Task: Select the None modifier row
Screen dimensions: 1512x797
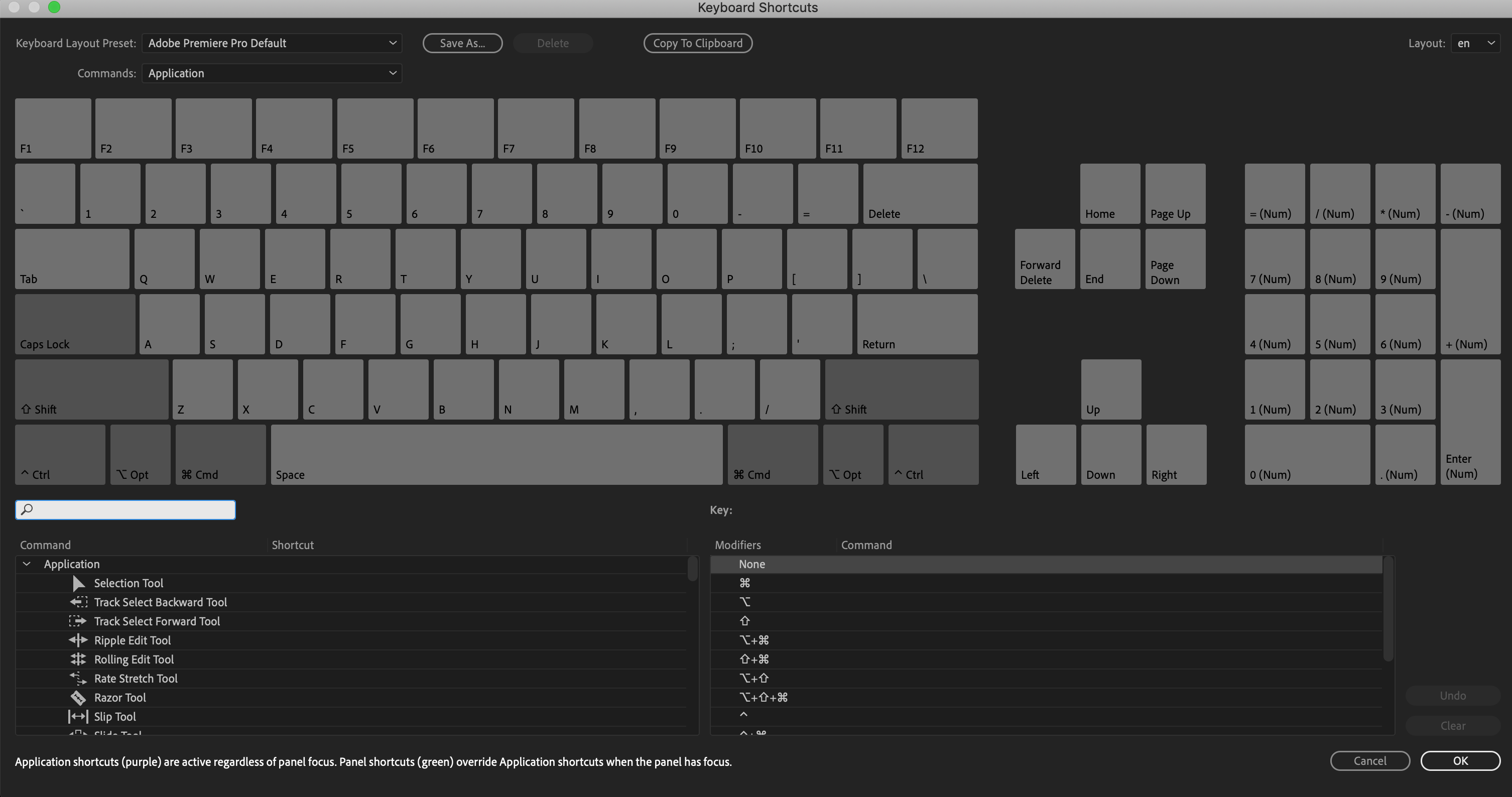Action: 1046,564
